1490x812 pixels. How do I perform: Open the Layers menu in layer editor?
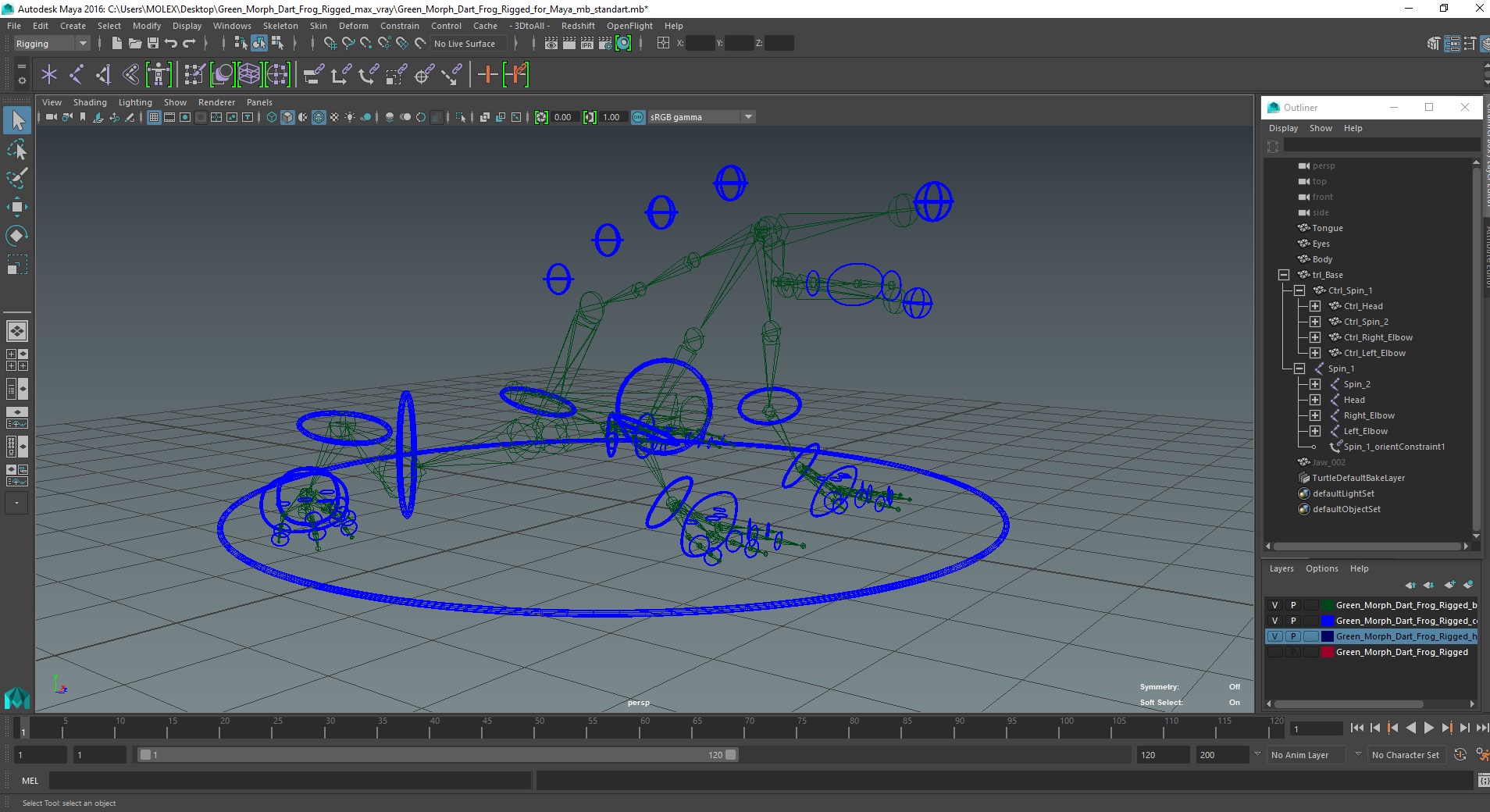tap(1281, 568)
